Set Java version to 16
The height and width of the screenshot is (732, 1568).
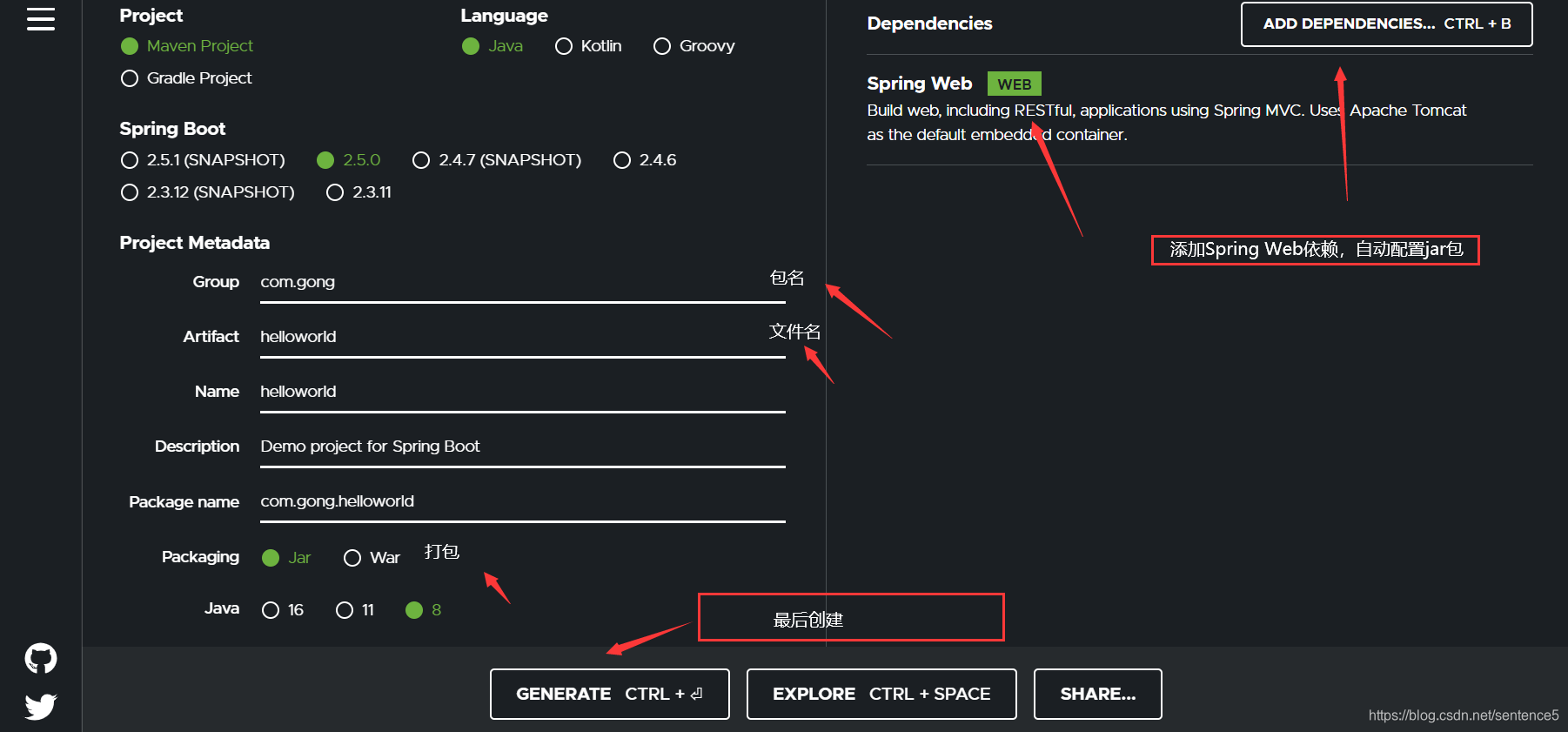(x=283, y=610)
